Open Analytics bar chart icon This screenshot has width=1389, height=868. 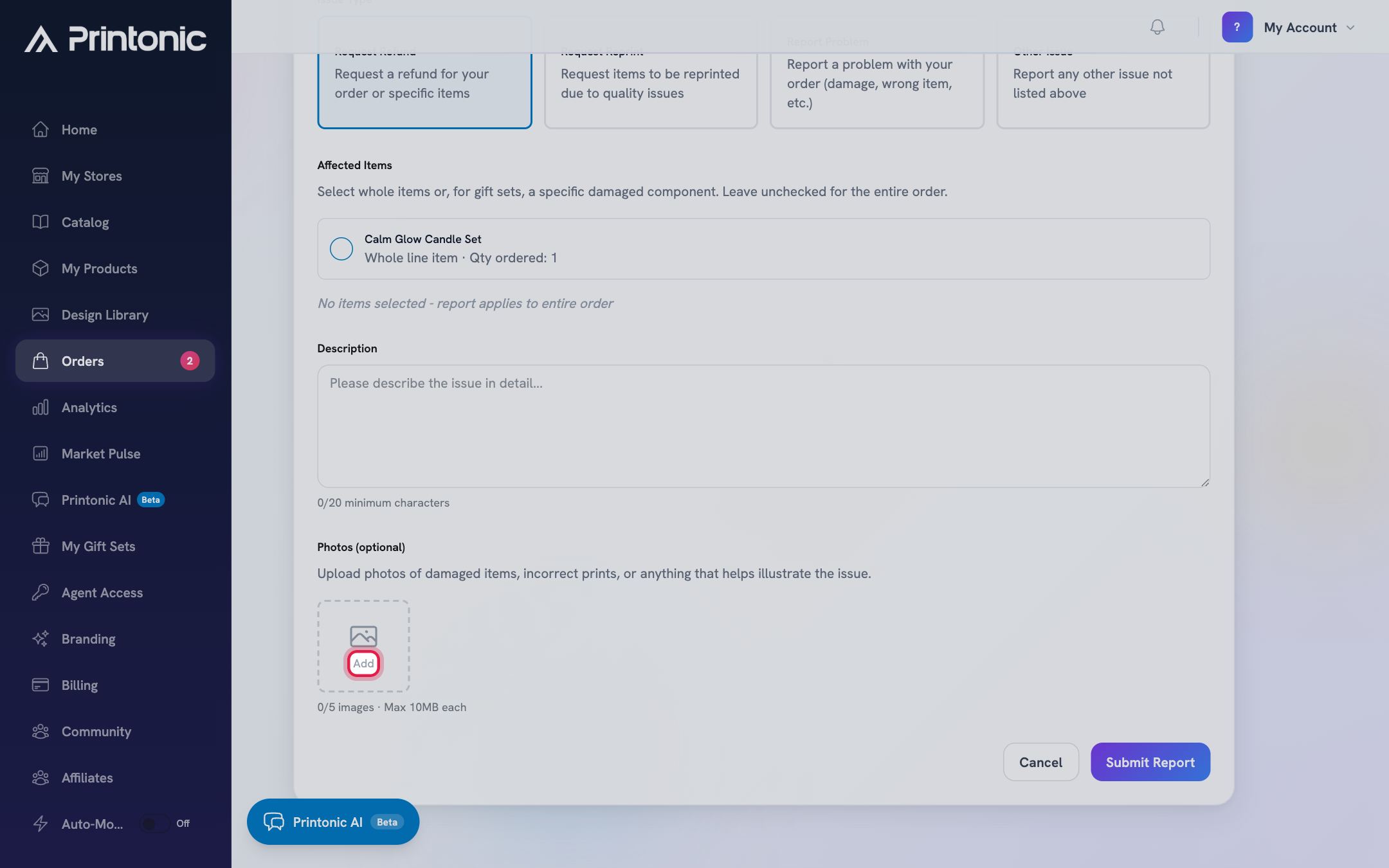coord(41,407)
